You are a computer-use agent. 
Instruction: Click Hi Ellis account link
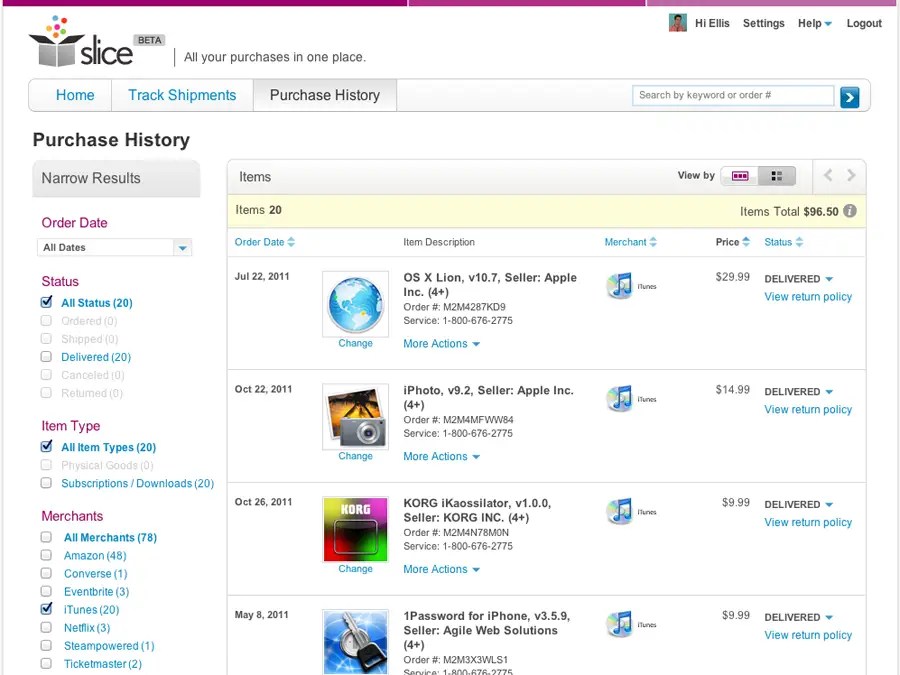point(712,24)
